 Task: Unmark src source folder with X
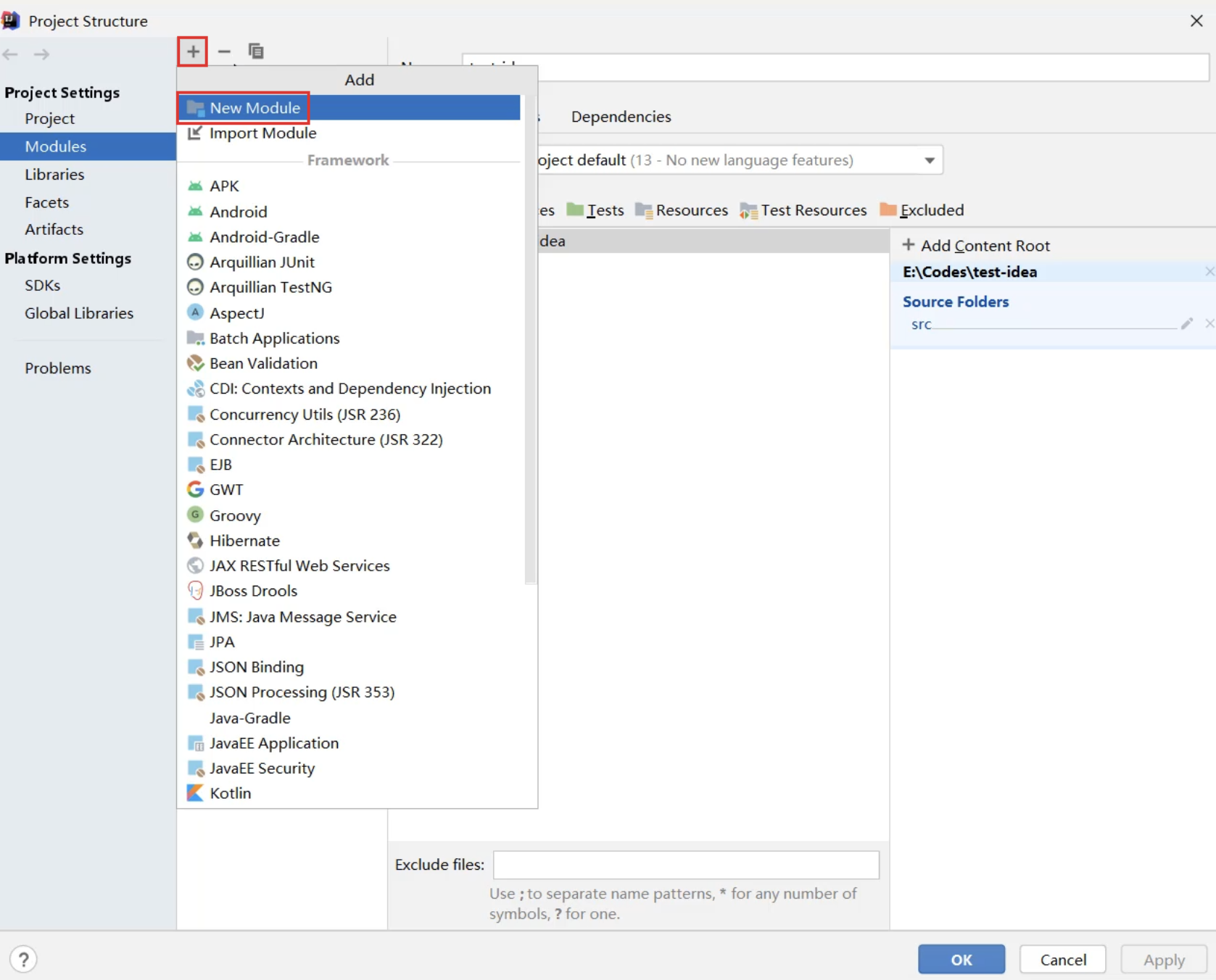point(1209,324)
